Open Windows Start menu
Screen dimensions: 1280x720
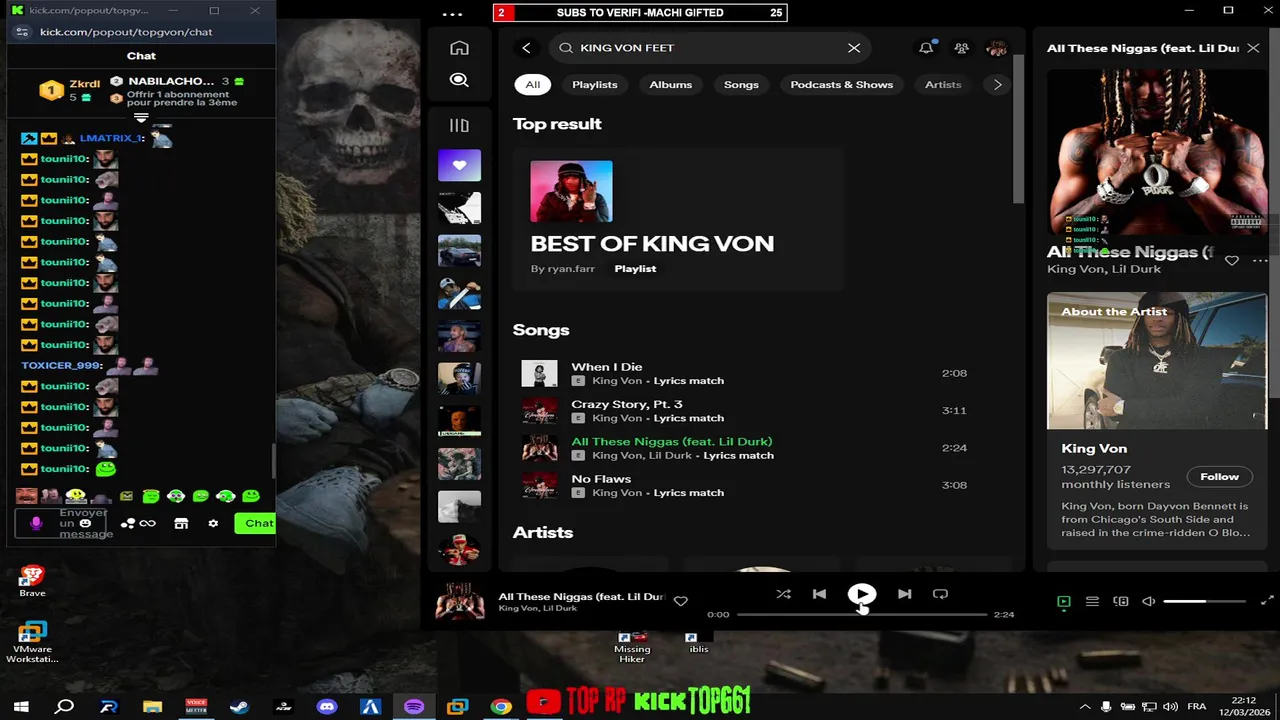(21, 707)
